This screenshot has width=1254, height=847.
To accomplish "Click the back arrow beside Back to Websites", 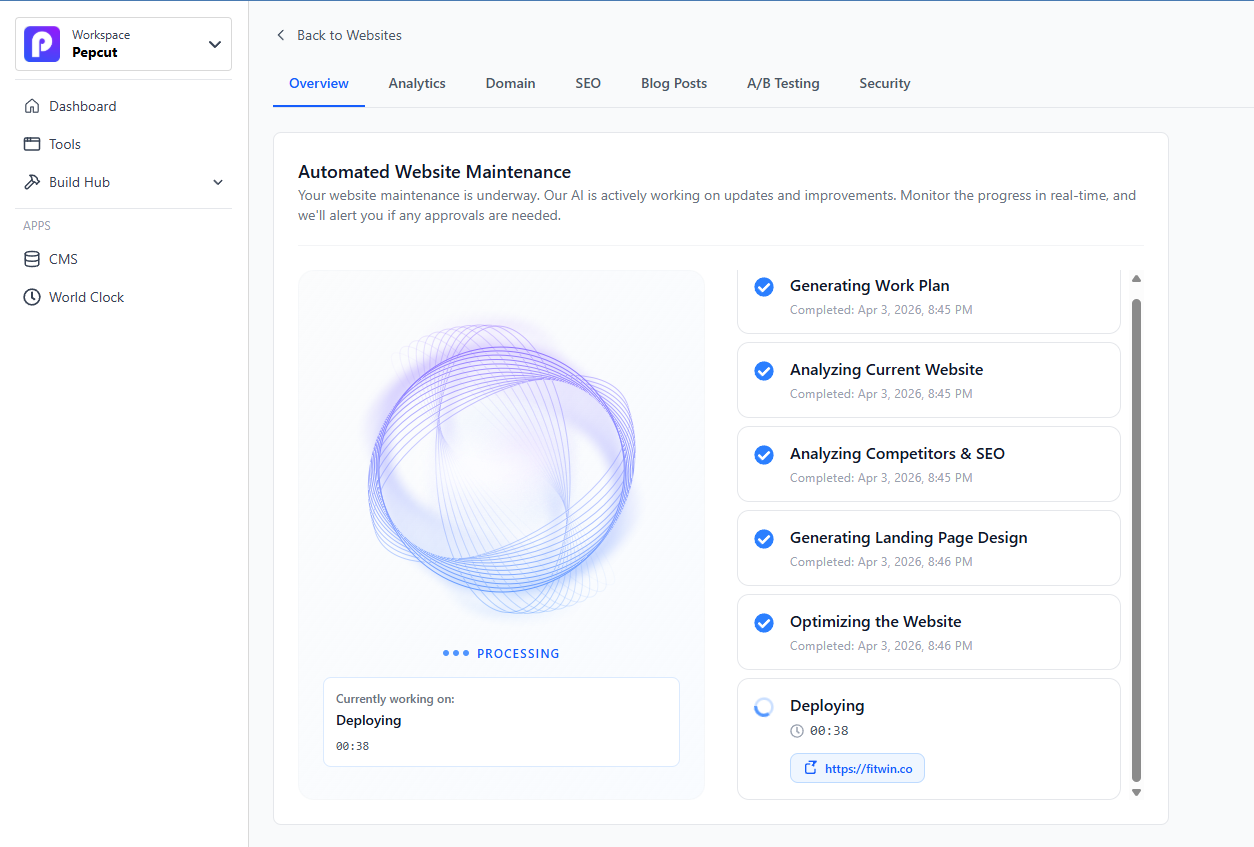I will [281, 35].
